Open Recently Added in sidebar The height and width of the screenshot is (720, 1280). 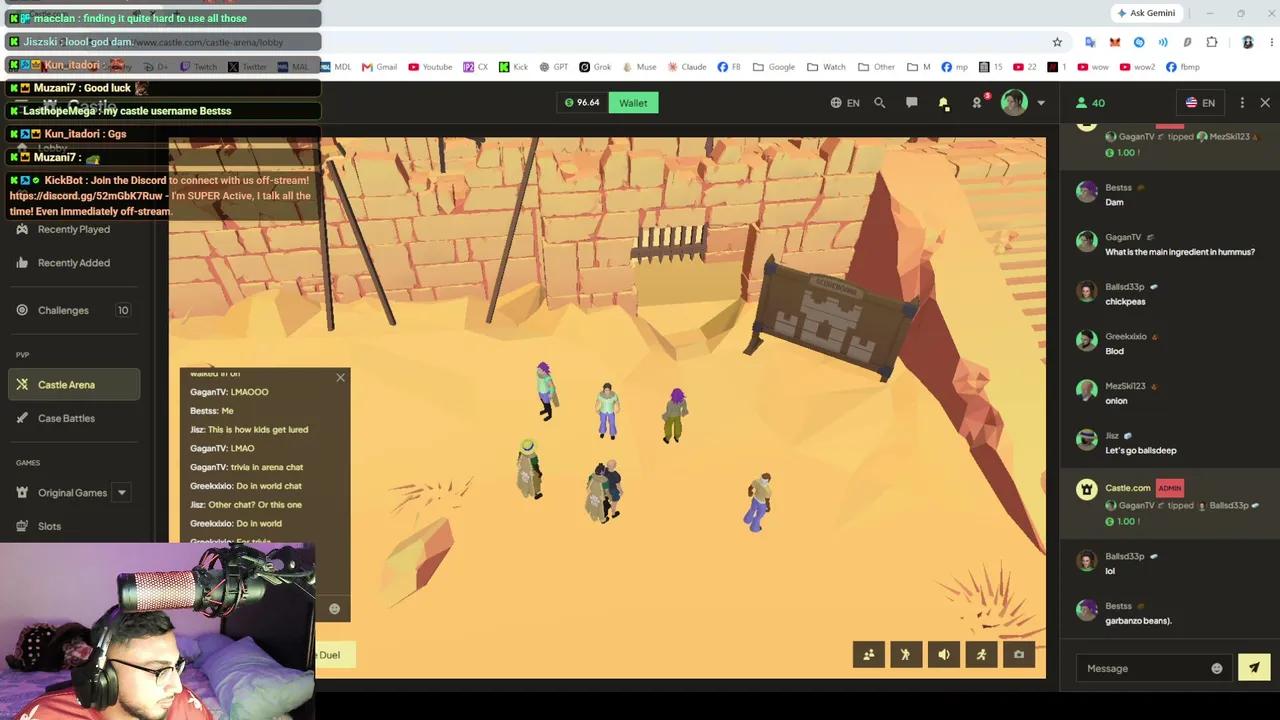(74, 263)
